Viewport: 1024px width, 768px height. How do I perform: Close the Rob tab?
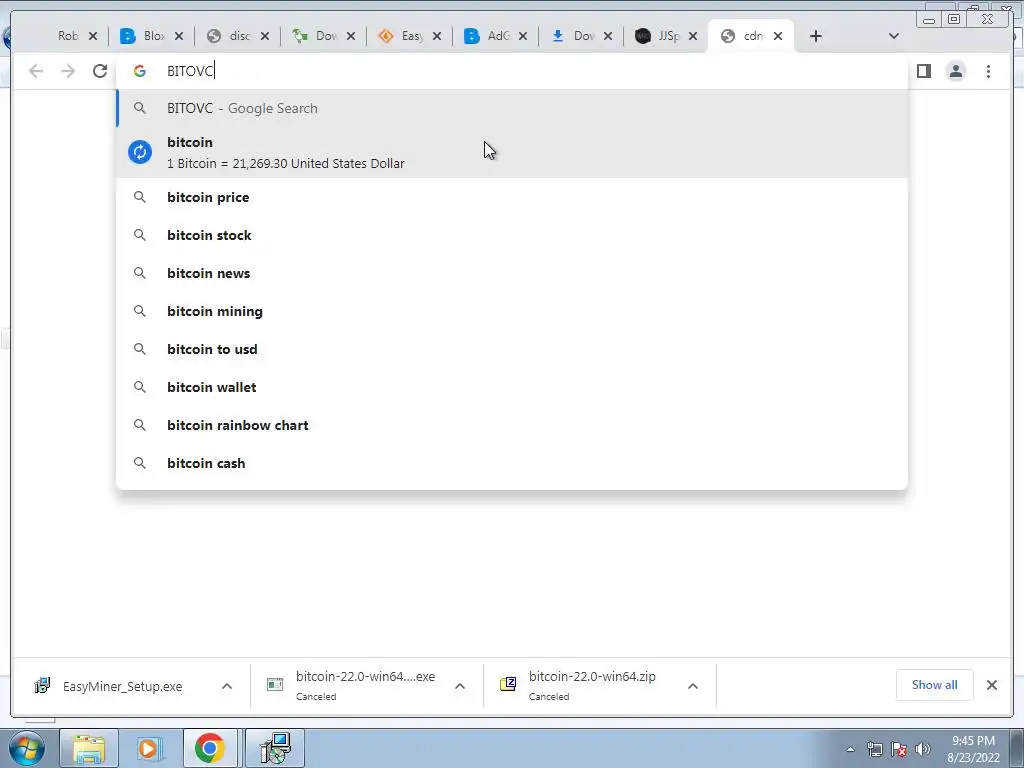[x=93, y=36]
